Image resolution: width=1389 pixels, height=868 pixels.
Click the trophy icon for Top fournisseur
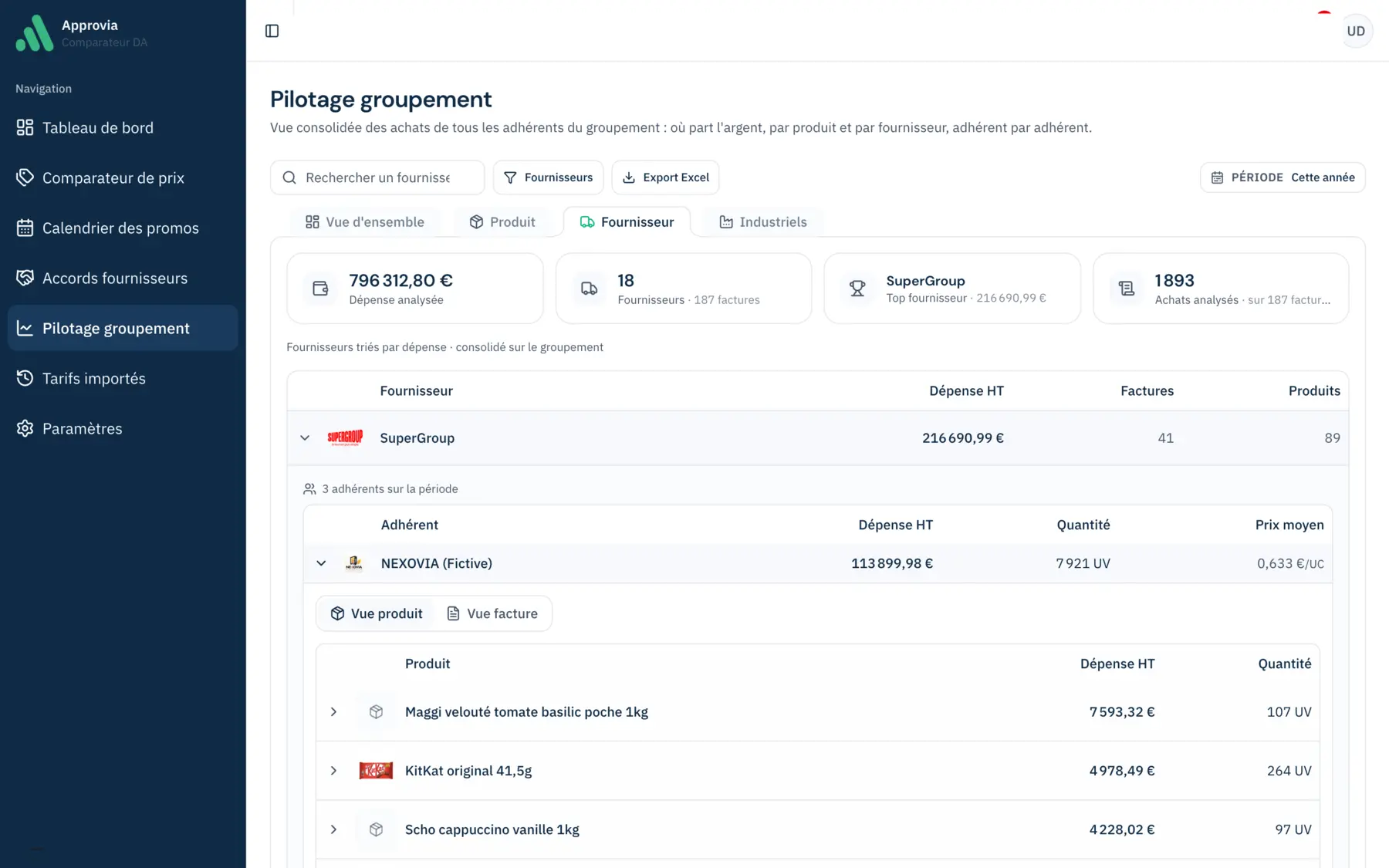(x=857, y=289)
